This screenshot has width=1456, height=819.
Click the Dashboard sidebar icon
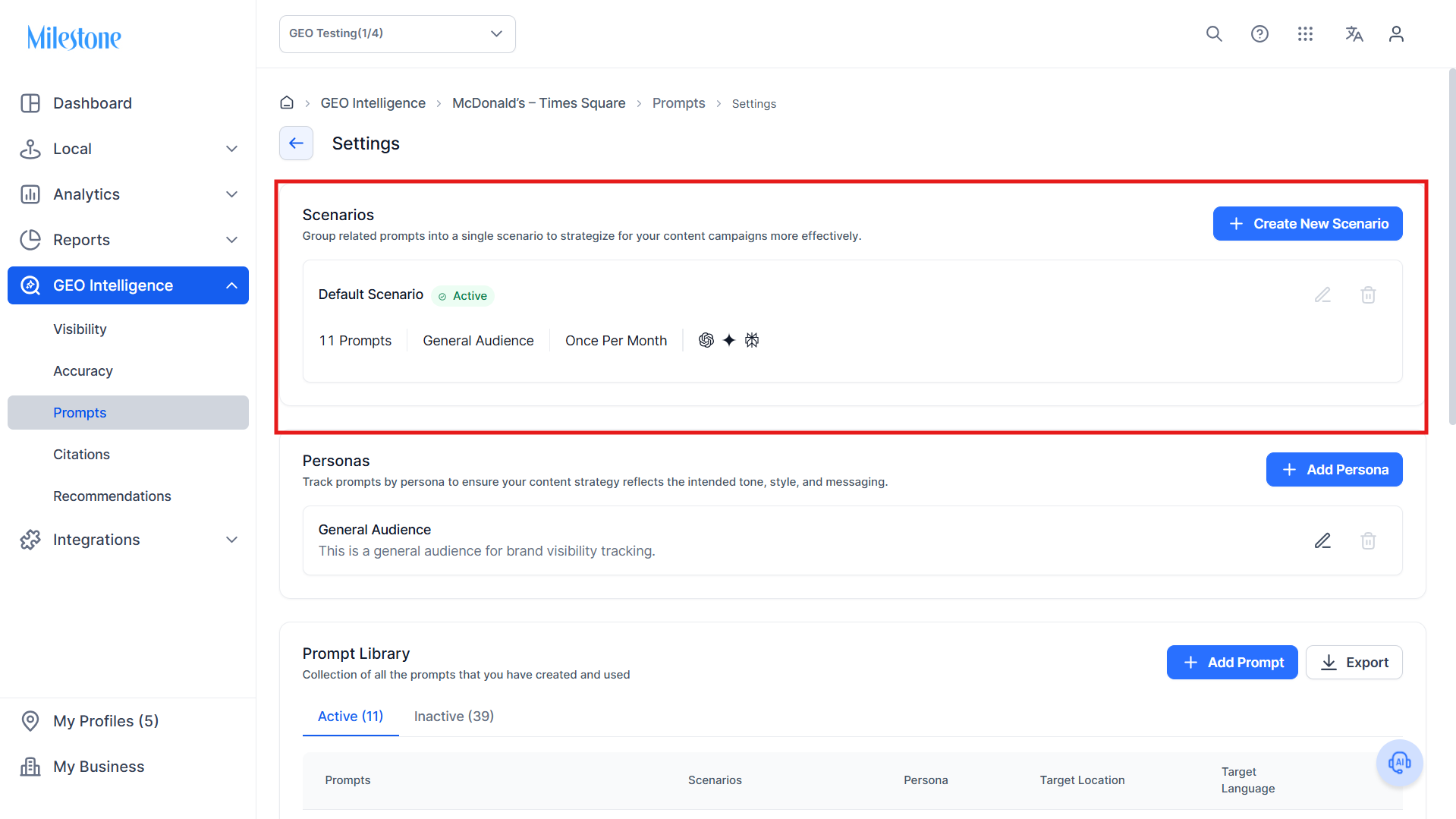(30, 103)
